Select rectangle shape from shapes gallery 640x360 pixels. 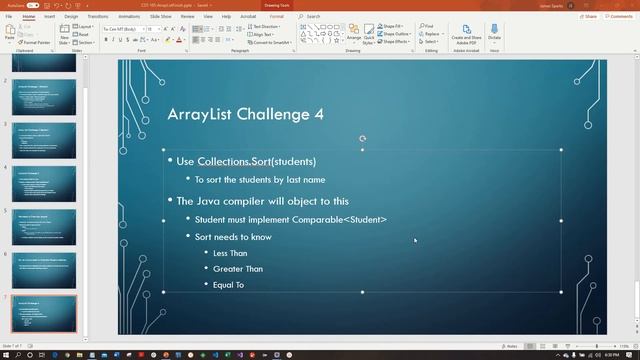point(323,27)
